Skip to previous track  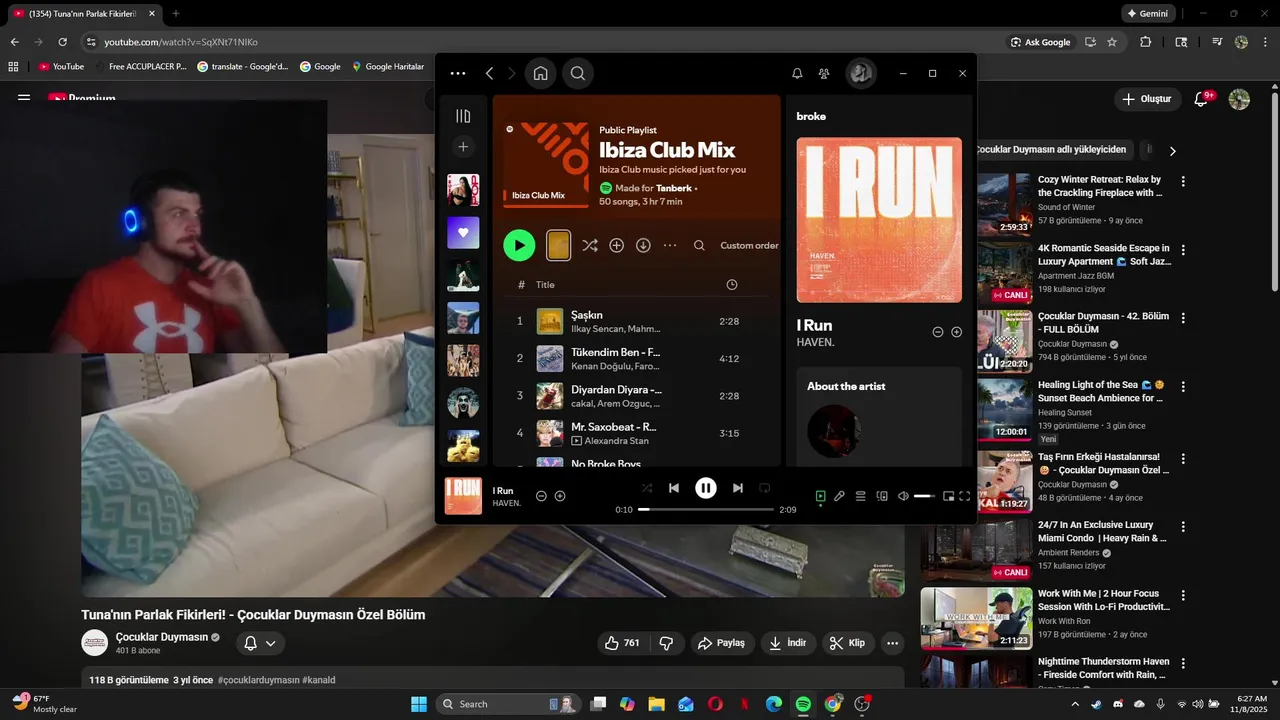click(x=674, y=488)
